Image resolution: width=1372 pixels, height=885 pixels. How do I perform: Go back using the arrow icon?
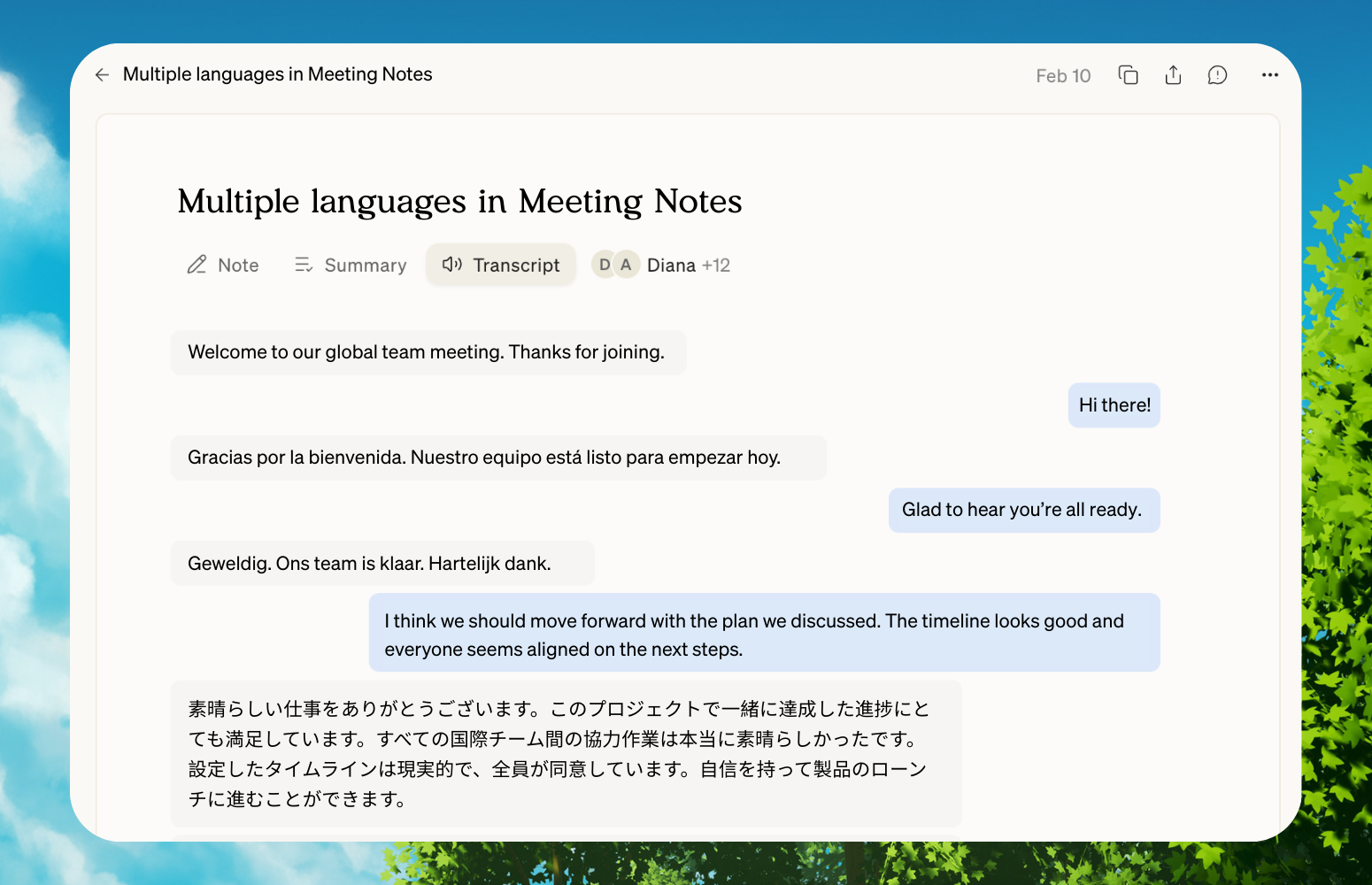tap(102, 75)
